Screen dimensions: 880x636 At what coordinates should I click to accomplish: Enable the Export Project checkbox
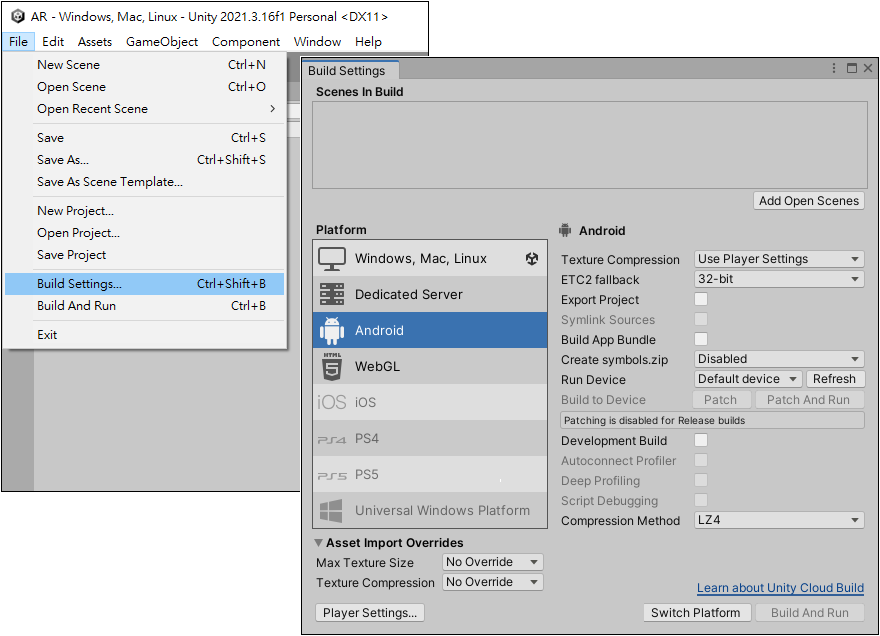pos(701,299)
